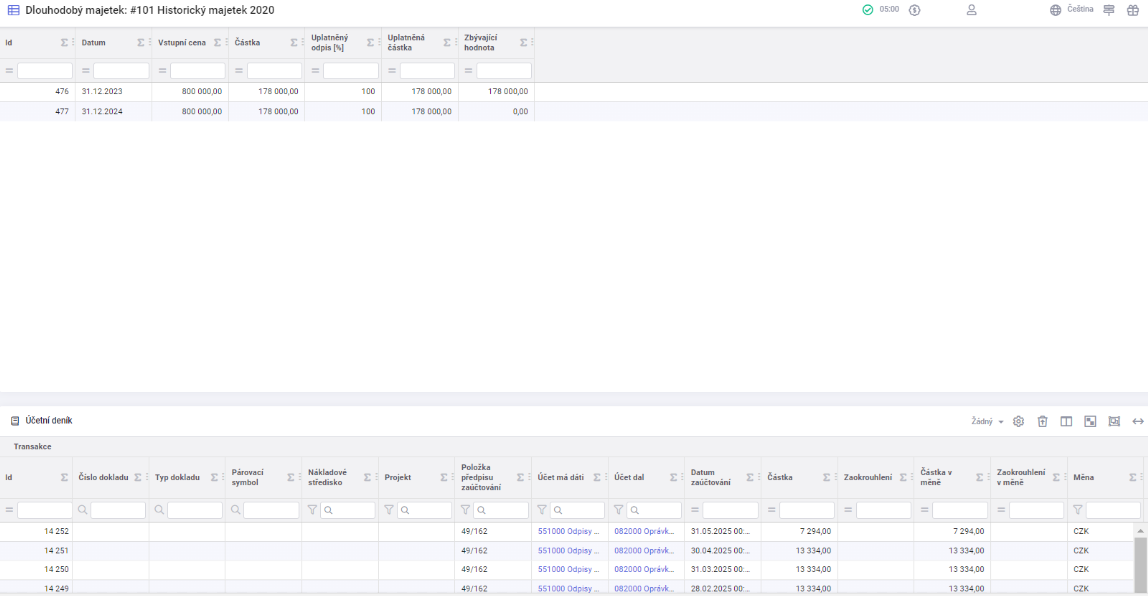Click the column menu dots on Částka header in top table
Viewport: 1148px width, 596px height.
coord(303,42)
